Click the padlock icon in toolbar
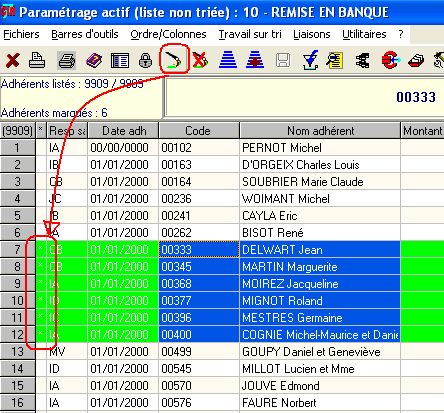Viewport: 444px width, 413px height. point(145,61)
